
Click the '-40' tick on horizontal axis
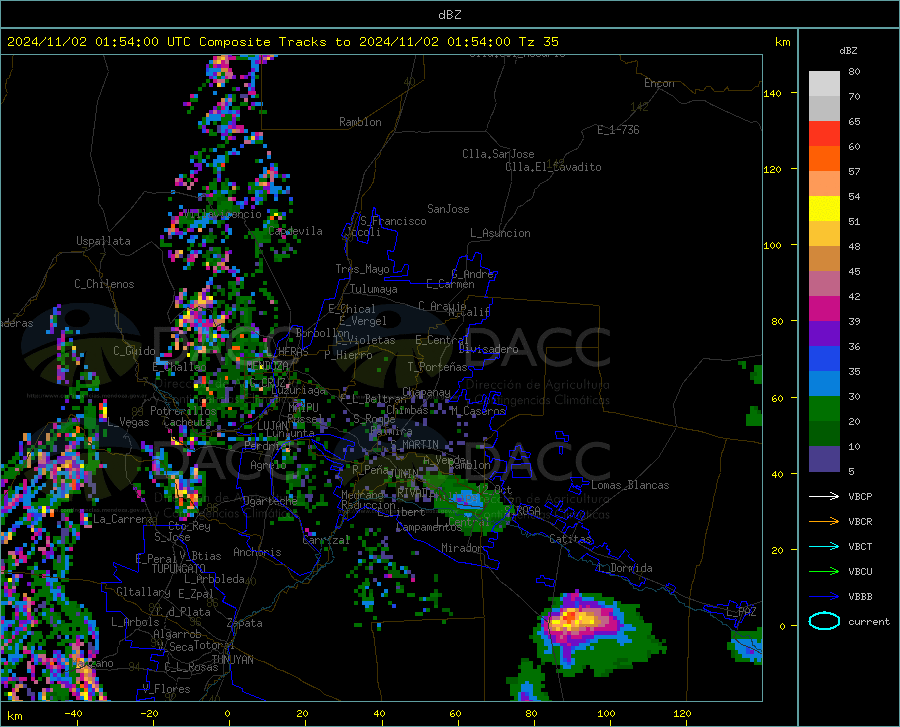click(73, 714)
